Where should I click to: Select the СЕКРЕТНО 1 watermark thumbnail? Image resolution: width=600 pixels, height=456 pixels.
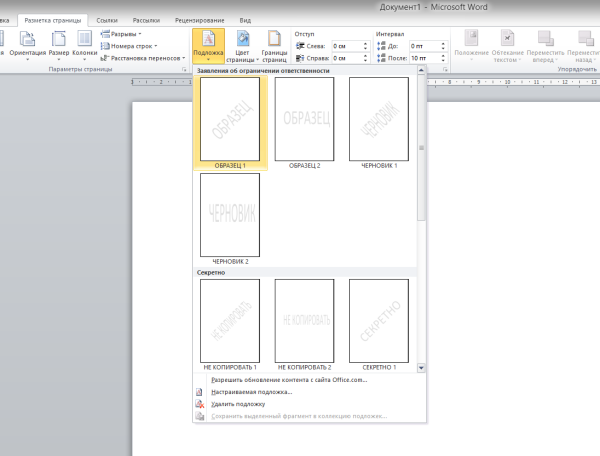click(379, 320)
